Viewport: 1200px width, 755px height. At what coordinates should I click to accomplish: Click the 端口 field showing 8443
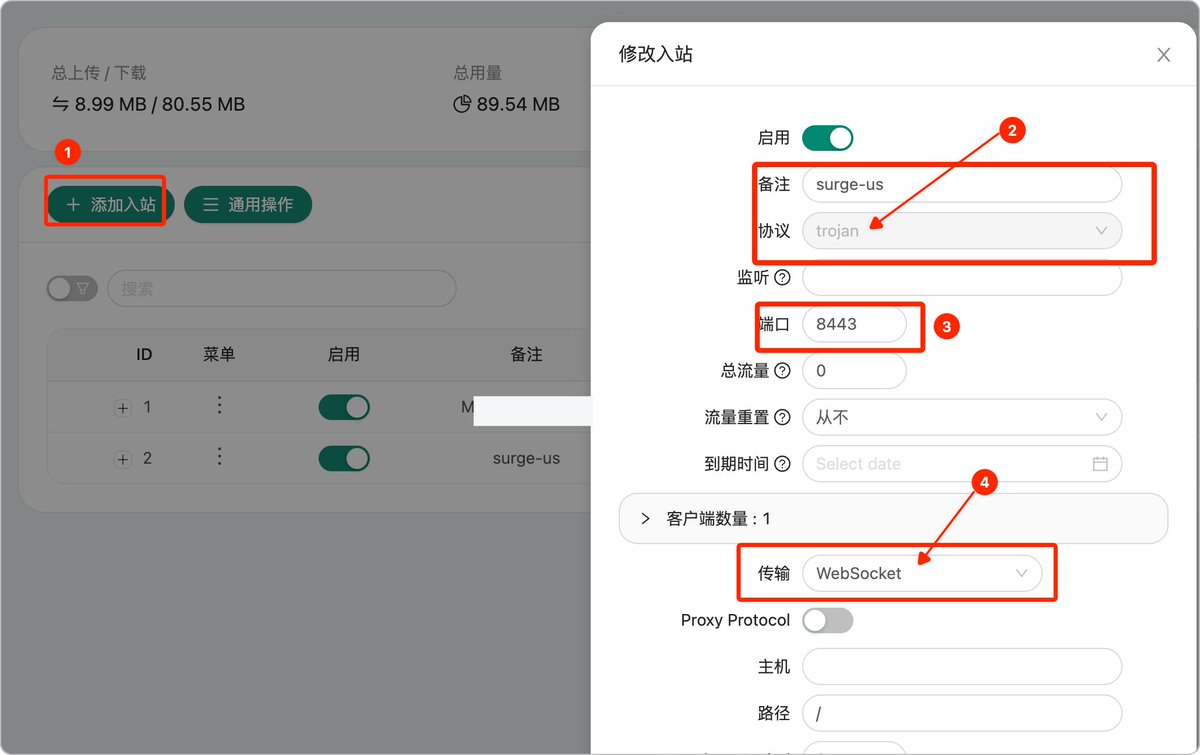coord(854,324)
